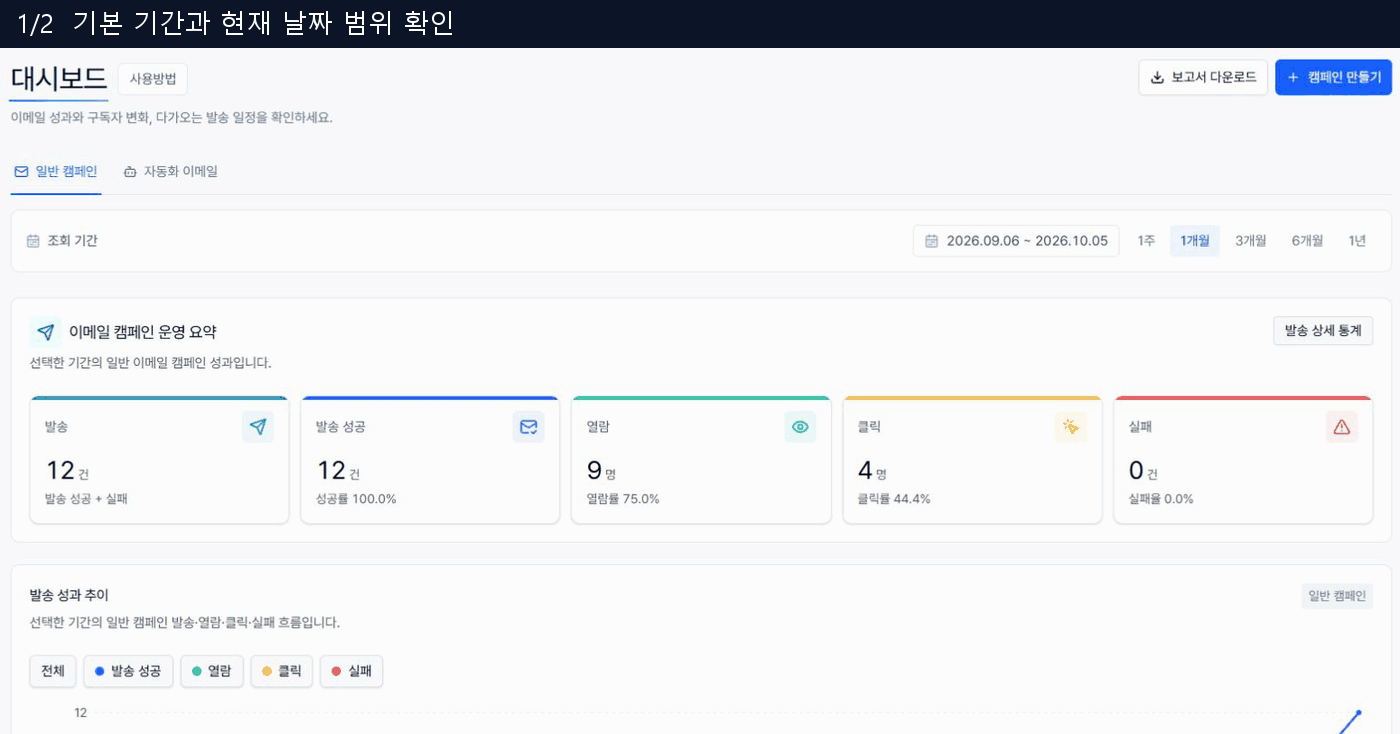The height and width of the screenshot is (734, 1400).
Task: Click the 대시보드 page title
Action: pos(59,79)
